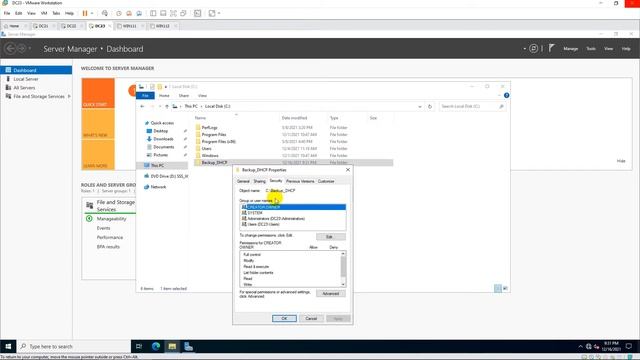Click Server Manager forward arrow
Viewport: 640px width, 360px height.
click(22, 49)
